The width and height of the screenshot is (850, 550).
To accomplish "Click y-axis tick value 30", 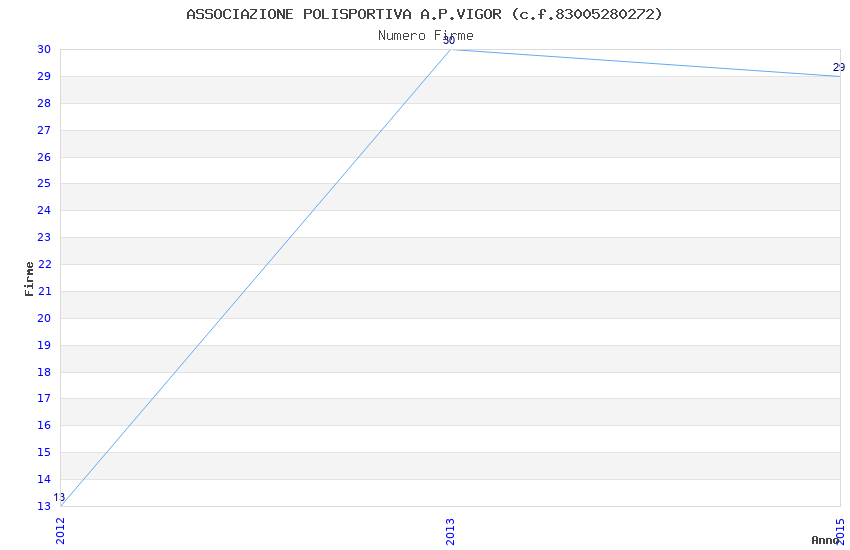I will [44, 49].
